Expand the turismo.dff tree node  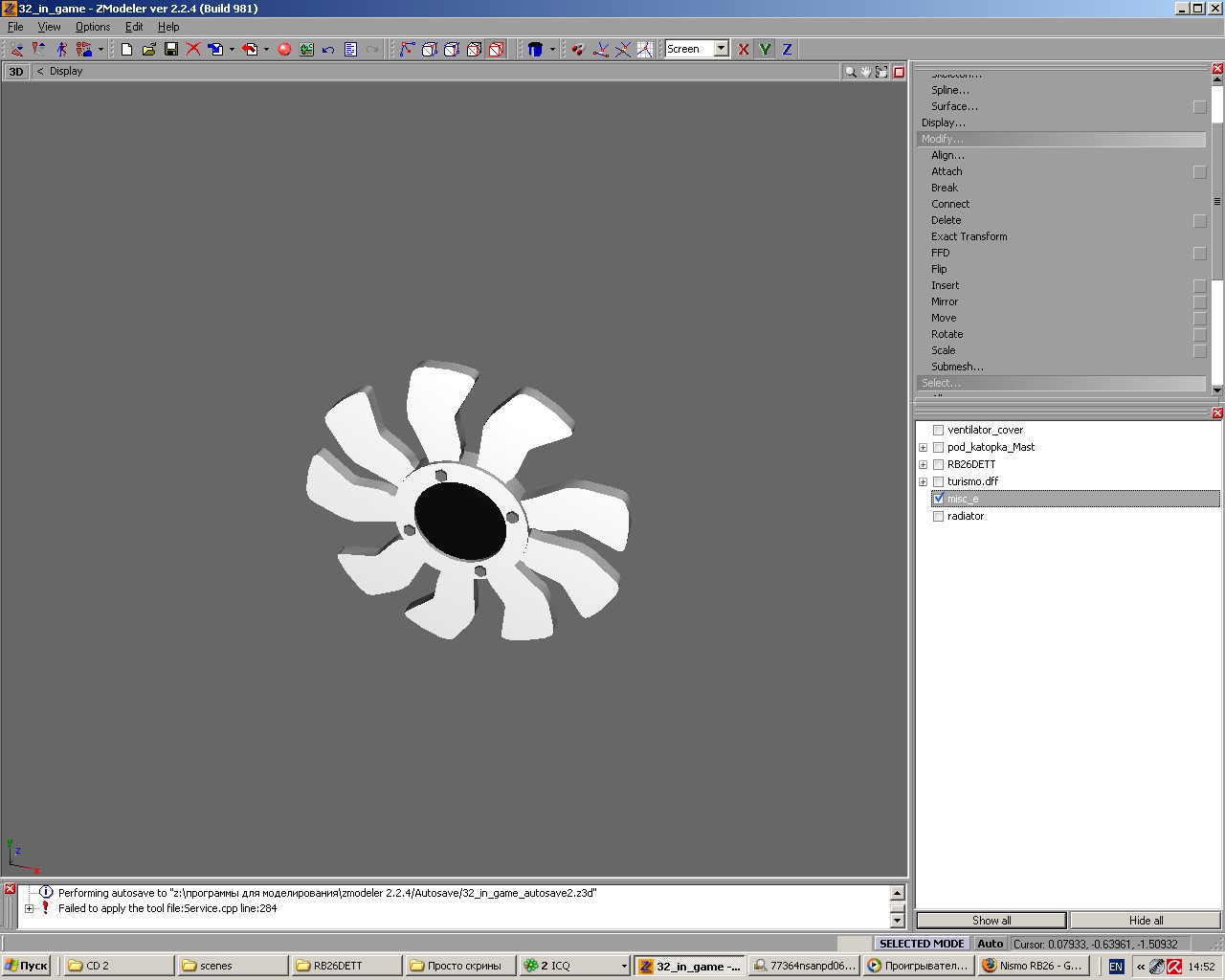[x=923, y=482]
